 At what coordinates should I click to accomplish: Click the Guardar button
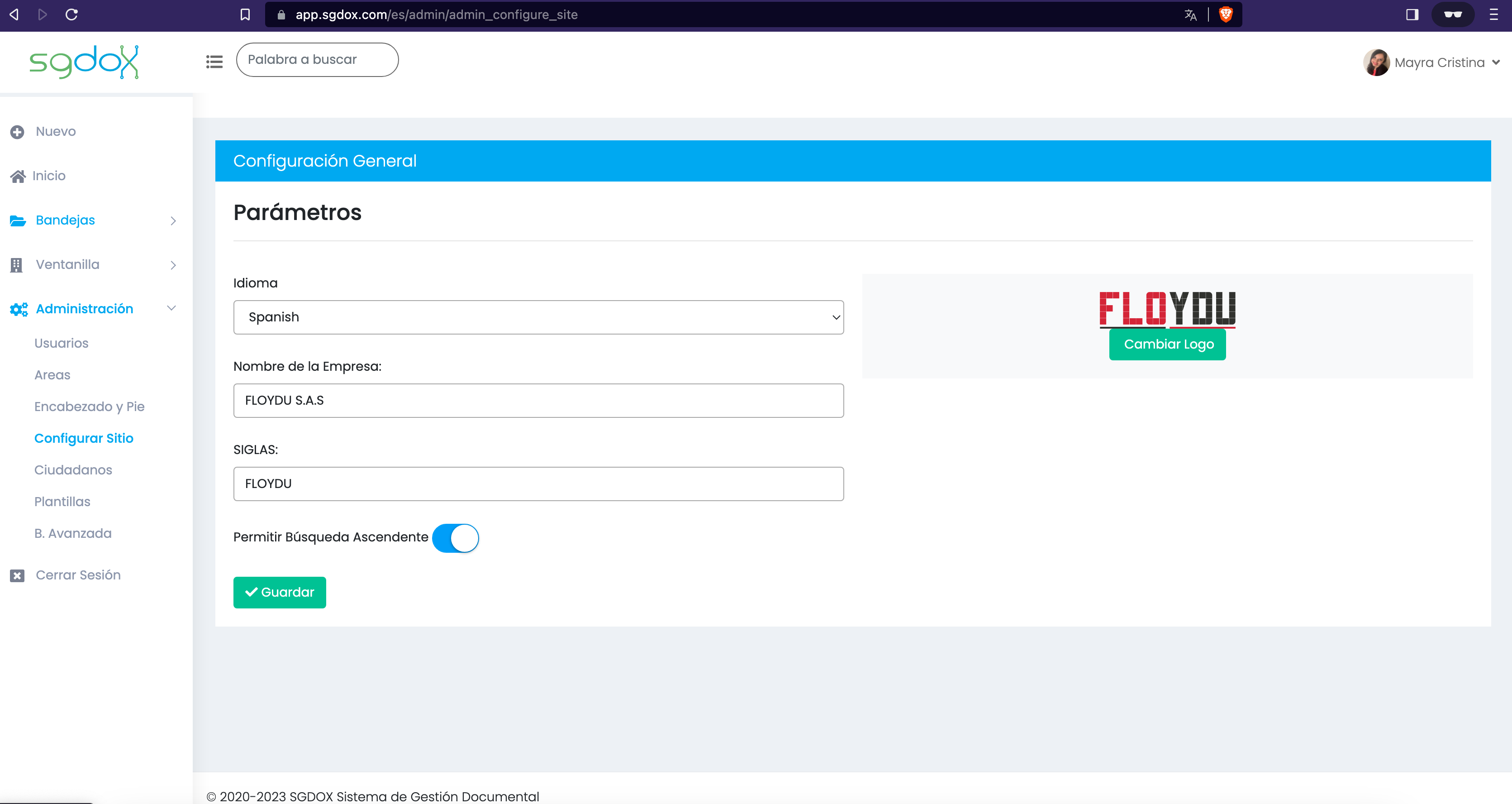click(280, 592)
